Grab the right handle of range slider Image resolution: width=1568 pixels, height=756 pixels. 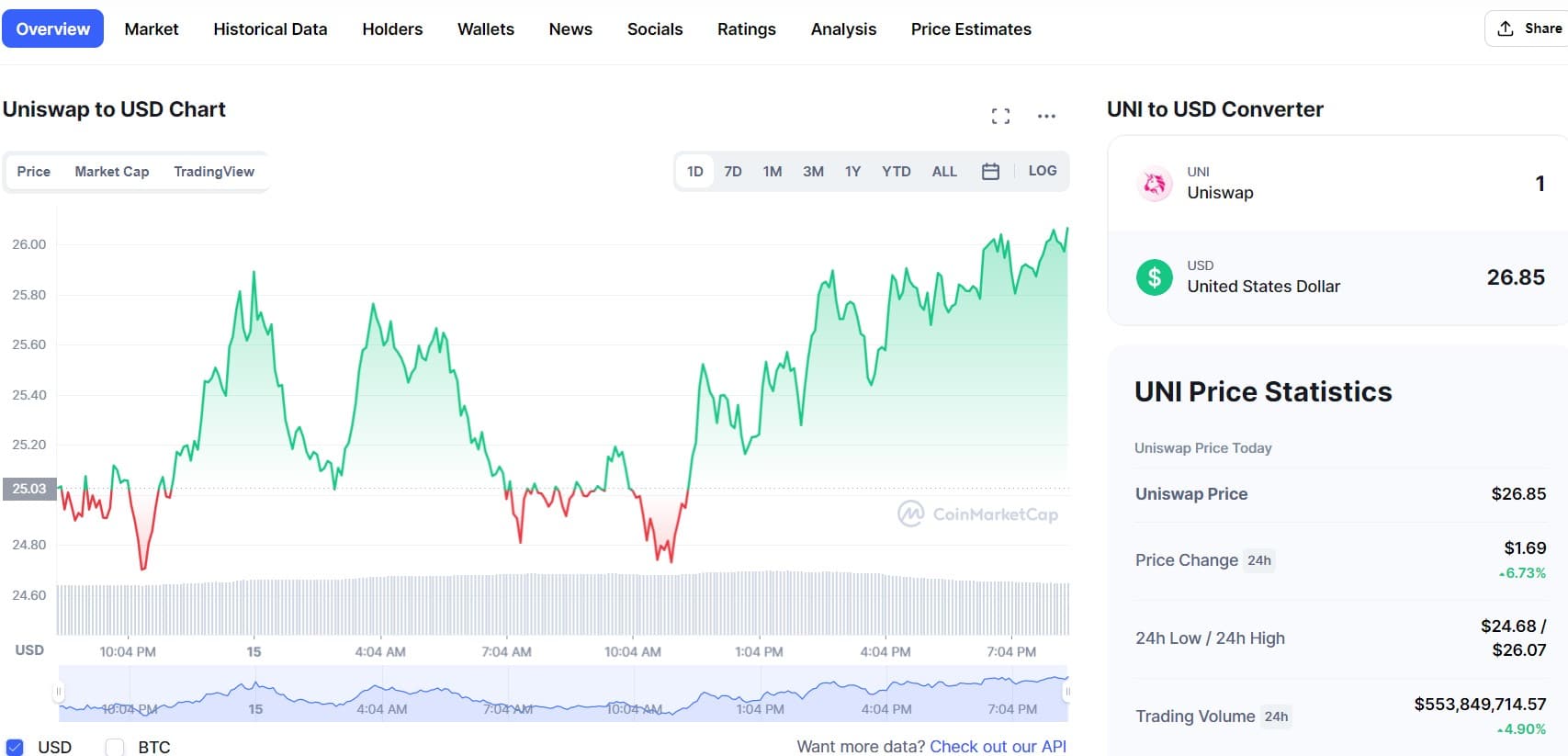tap(1067, 692)
